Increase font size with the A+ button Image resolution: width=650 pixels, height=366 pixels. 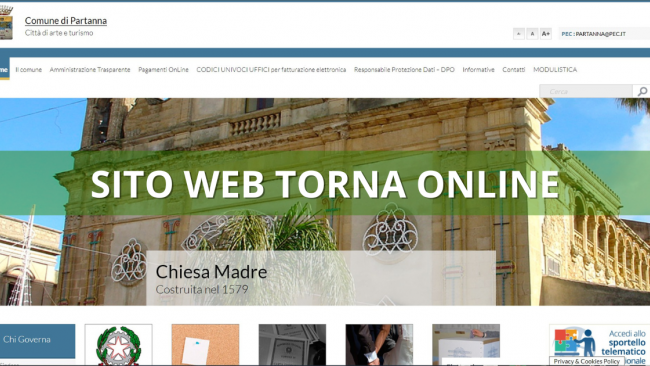tap(546, 34)
